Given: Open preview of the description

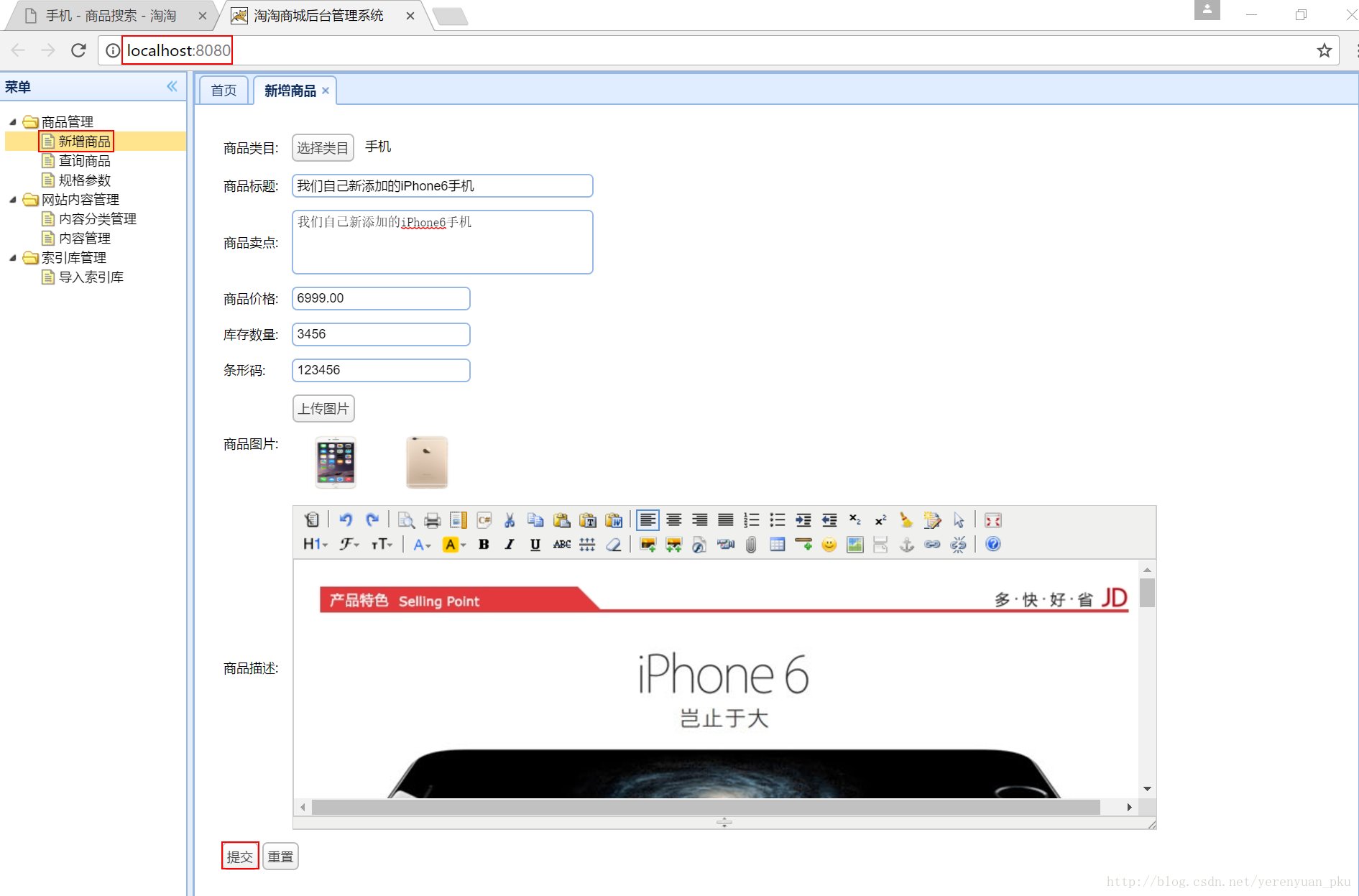Looking at the screenshot, I should (x=406, y=519).
